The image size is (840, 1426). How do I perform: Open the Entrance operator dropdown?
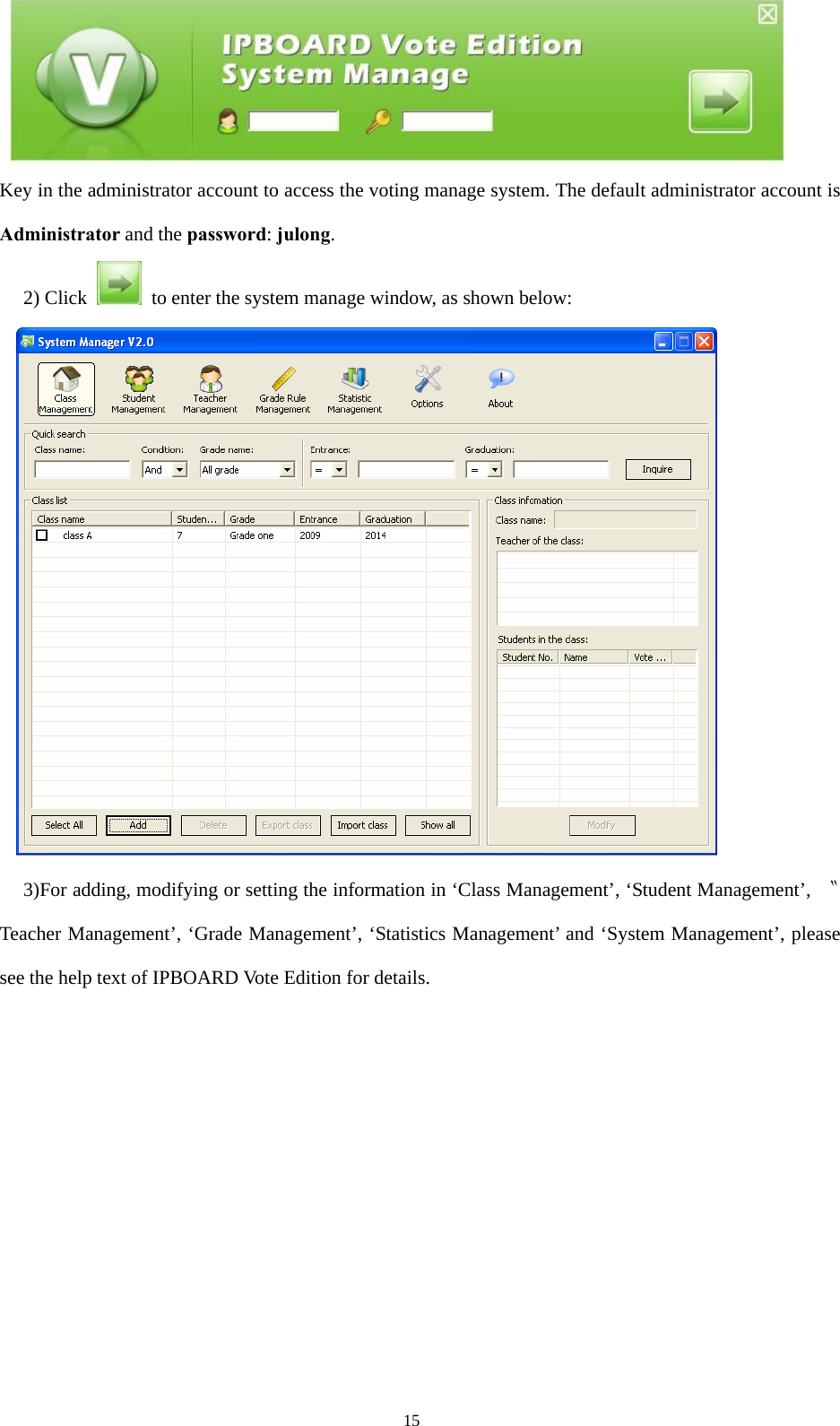pyautogui.click(x=339, y=470)
